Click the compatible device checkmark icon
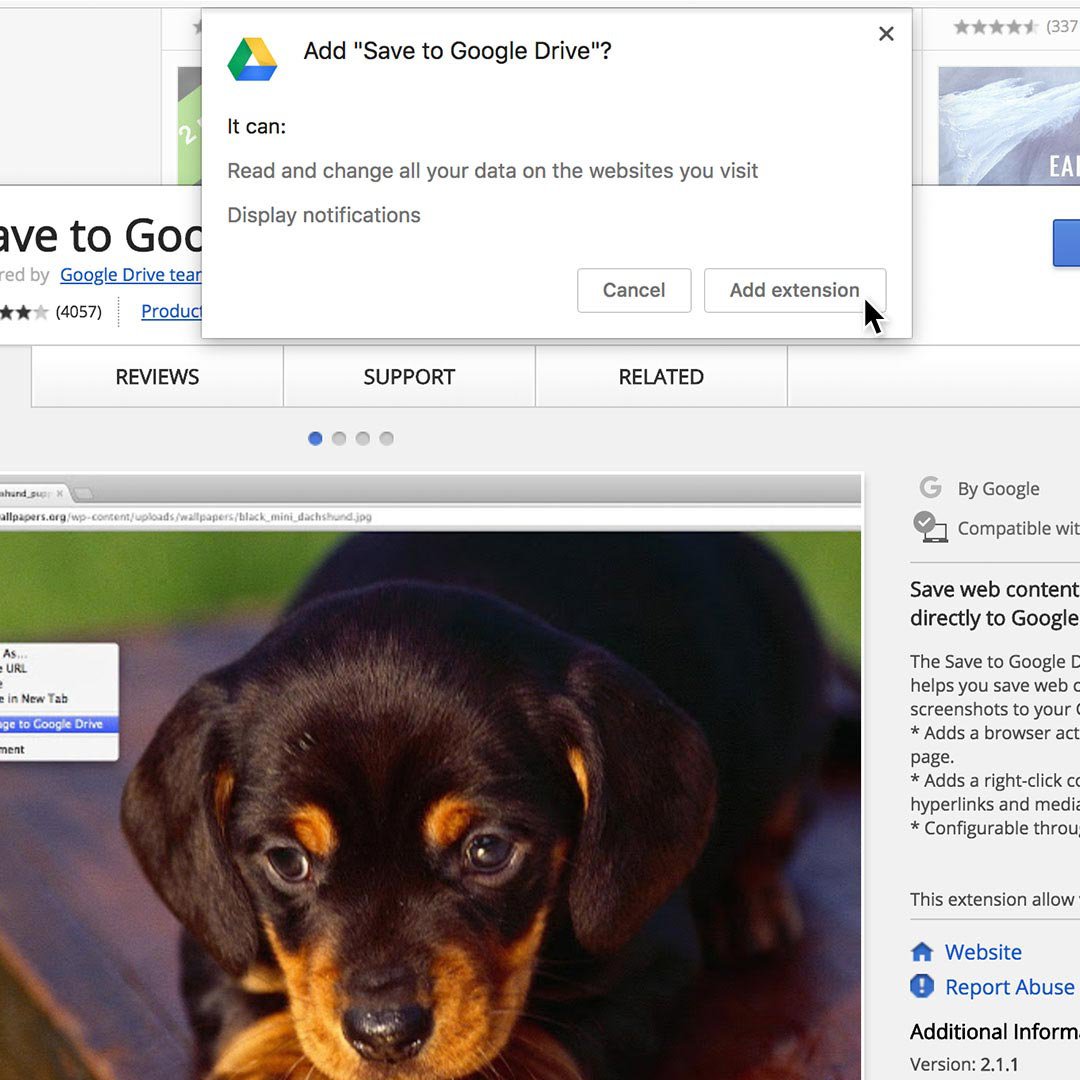Screen dimensions: 1080x1080 pyautogui.click(x=930, y=527)
